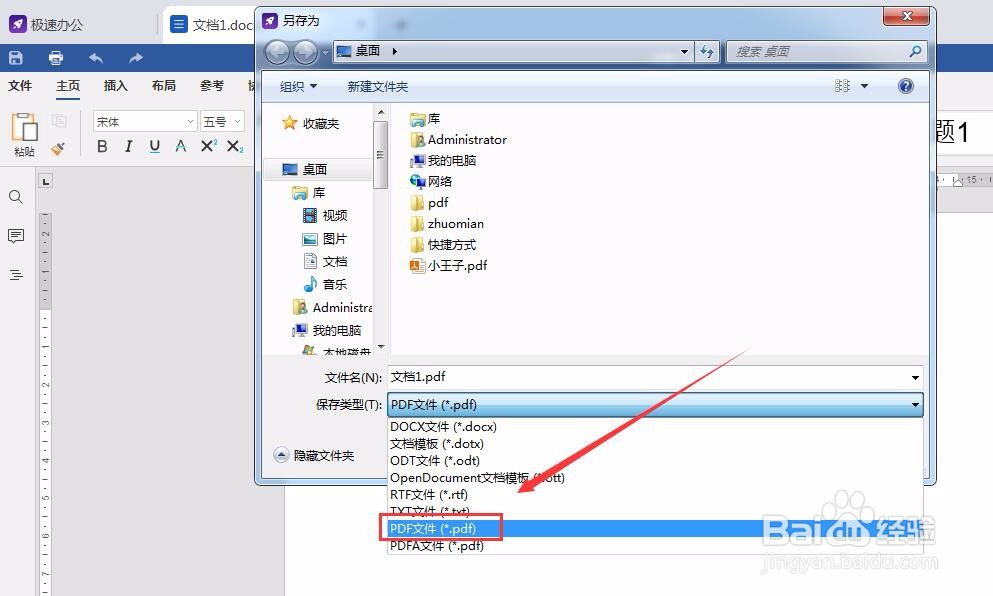
Task: Open the 文件 menu
Action: (x=21, y=86)
